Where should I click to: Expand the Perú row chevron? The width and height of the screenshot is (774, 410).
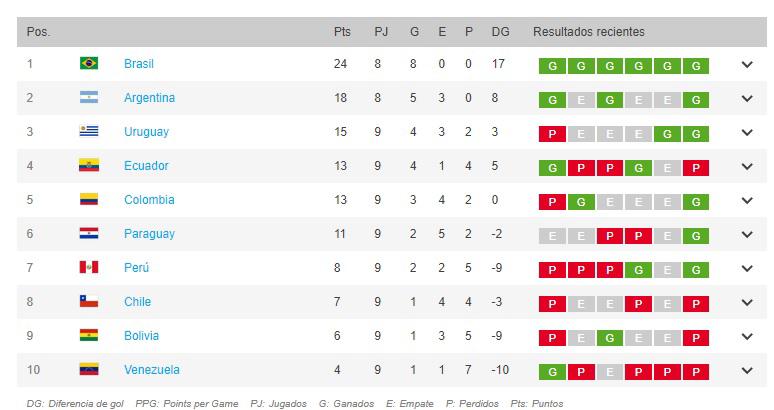[x=747, y=269]
